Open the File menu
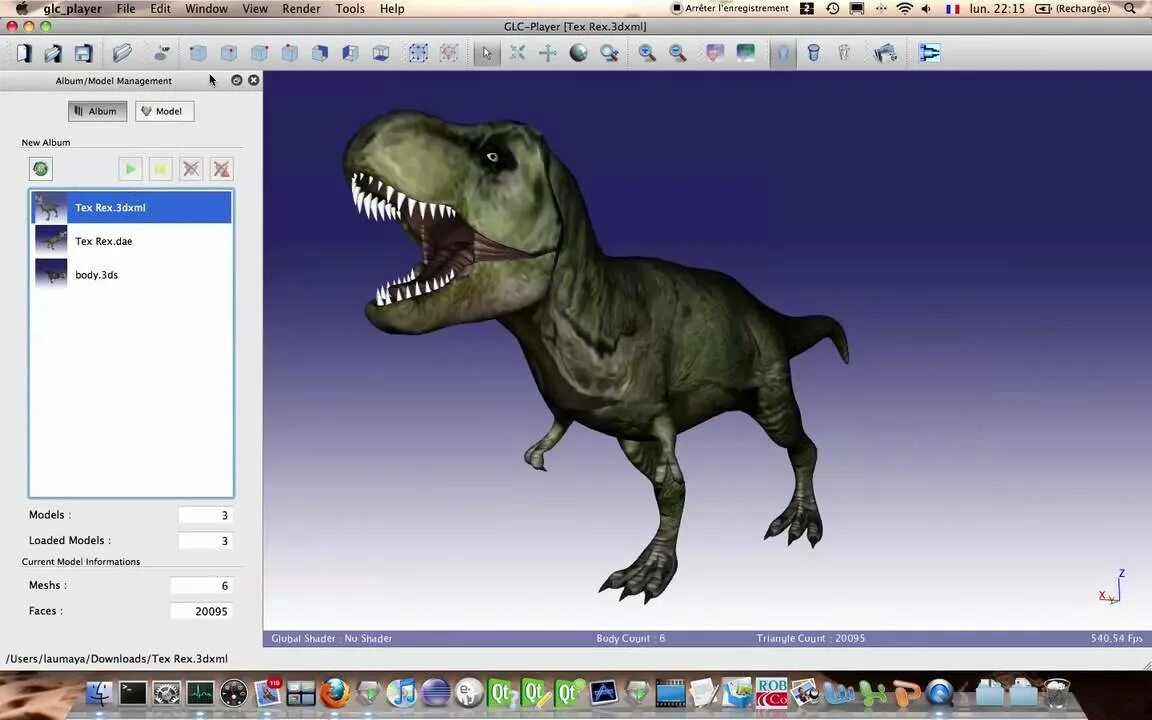1152x720 pixels. (x=126, y=9)
